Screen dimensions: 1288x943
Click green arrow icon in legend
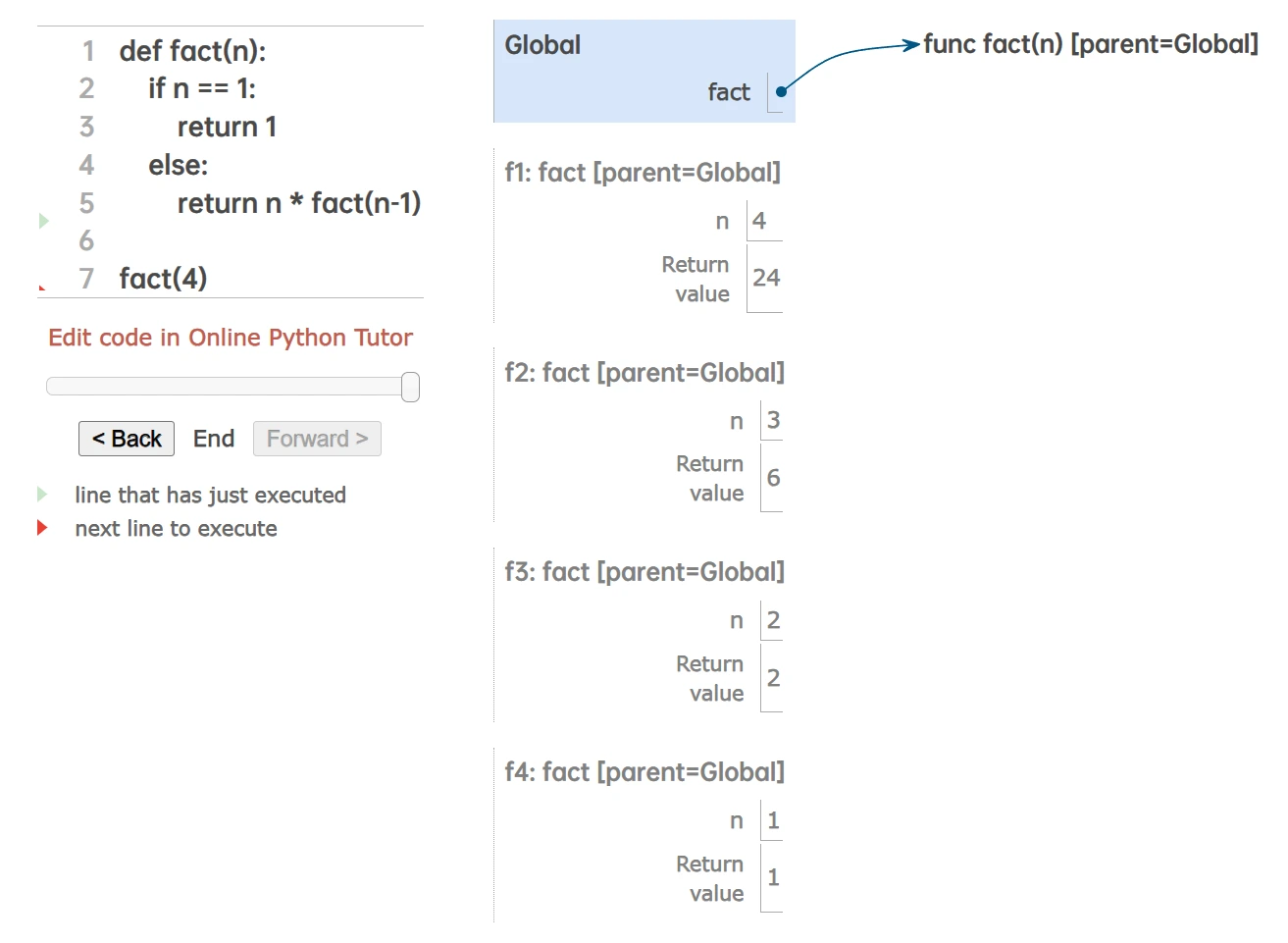pos(42,494)
